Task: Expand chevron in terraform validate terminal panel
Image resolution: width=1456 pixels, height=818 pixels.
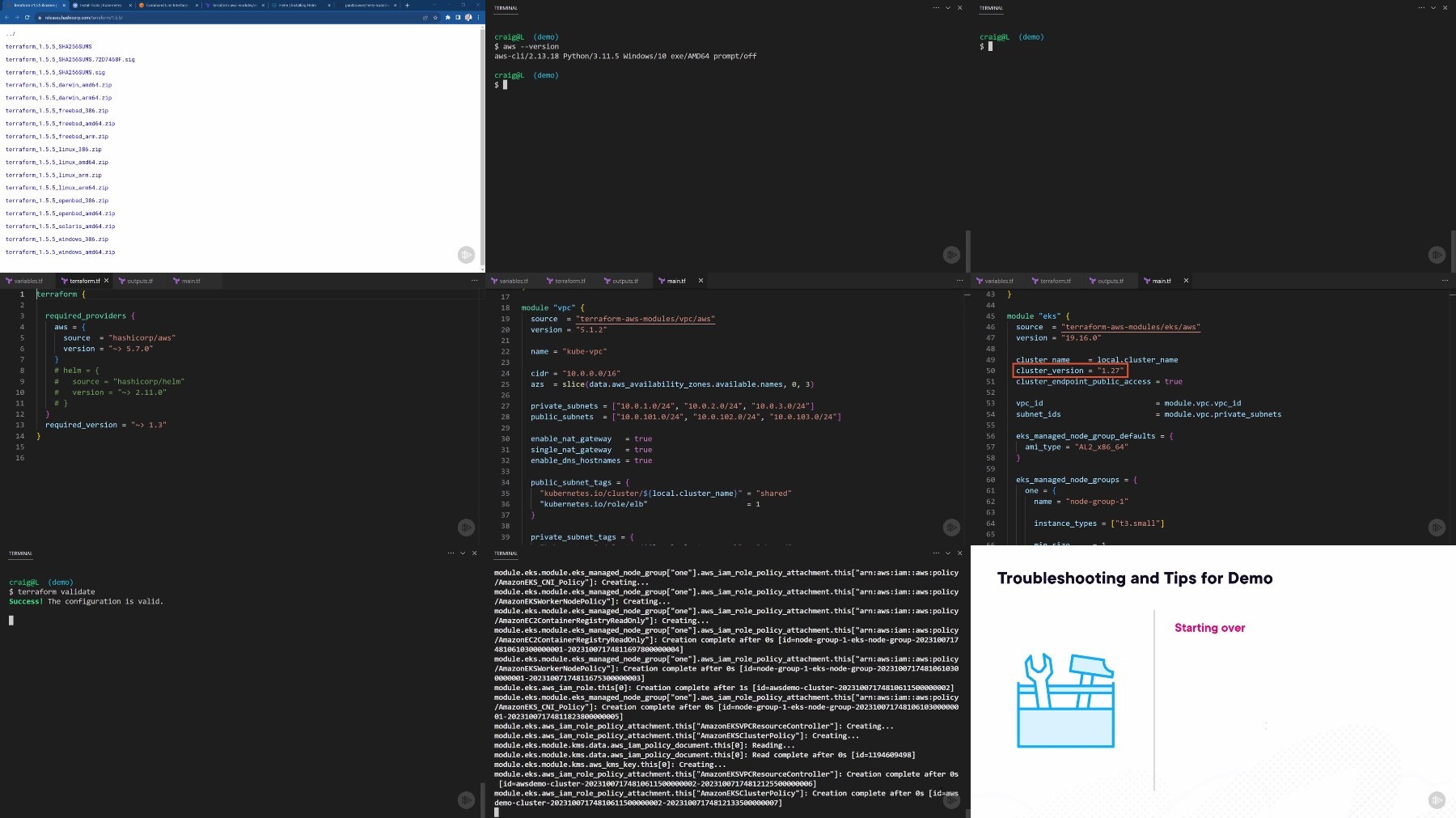Action: coord(463,553)
